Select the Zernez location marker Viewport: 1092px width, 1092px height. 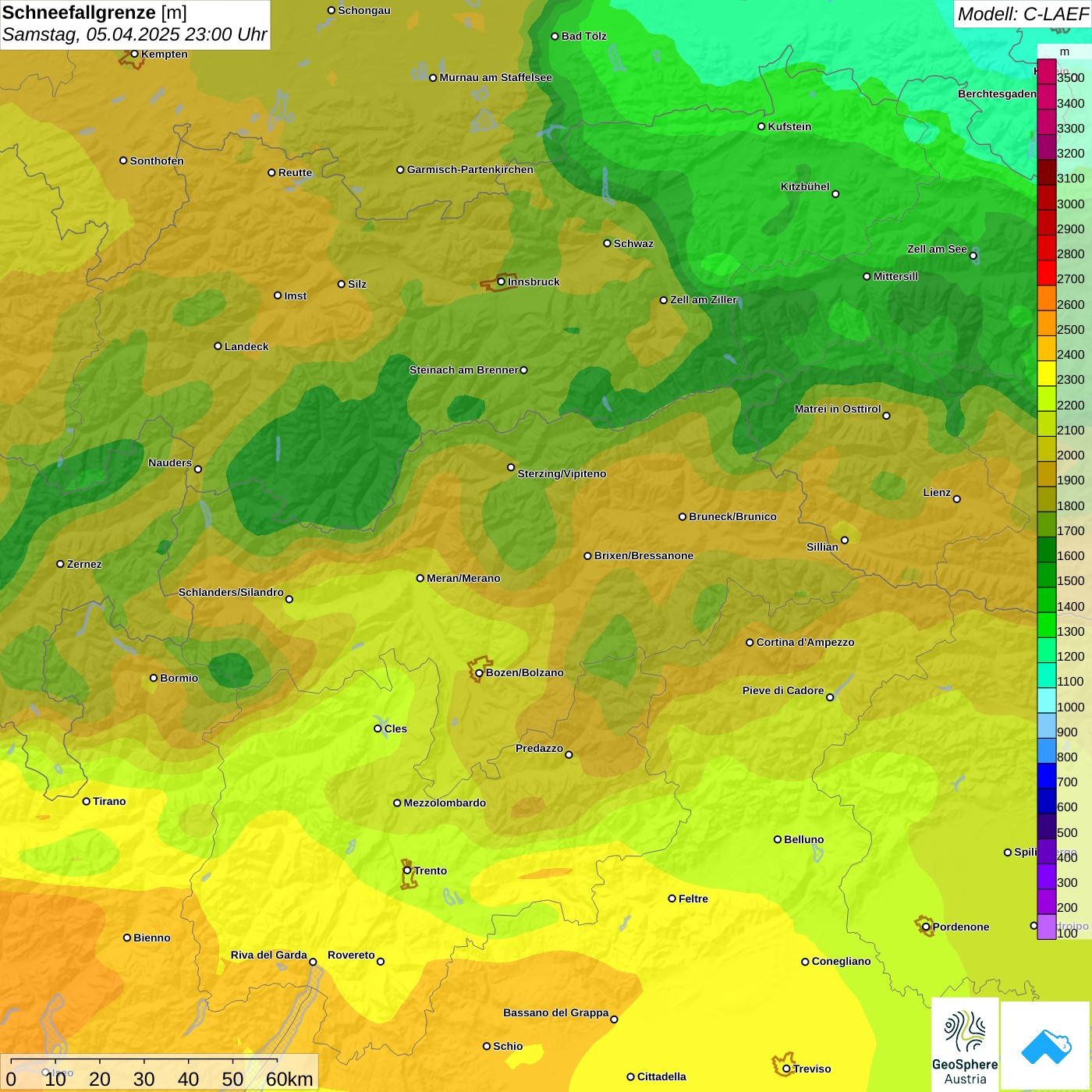point(61,564)
